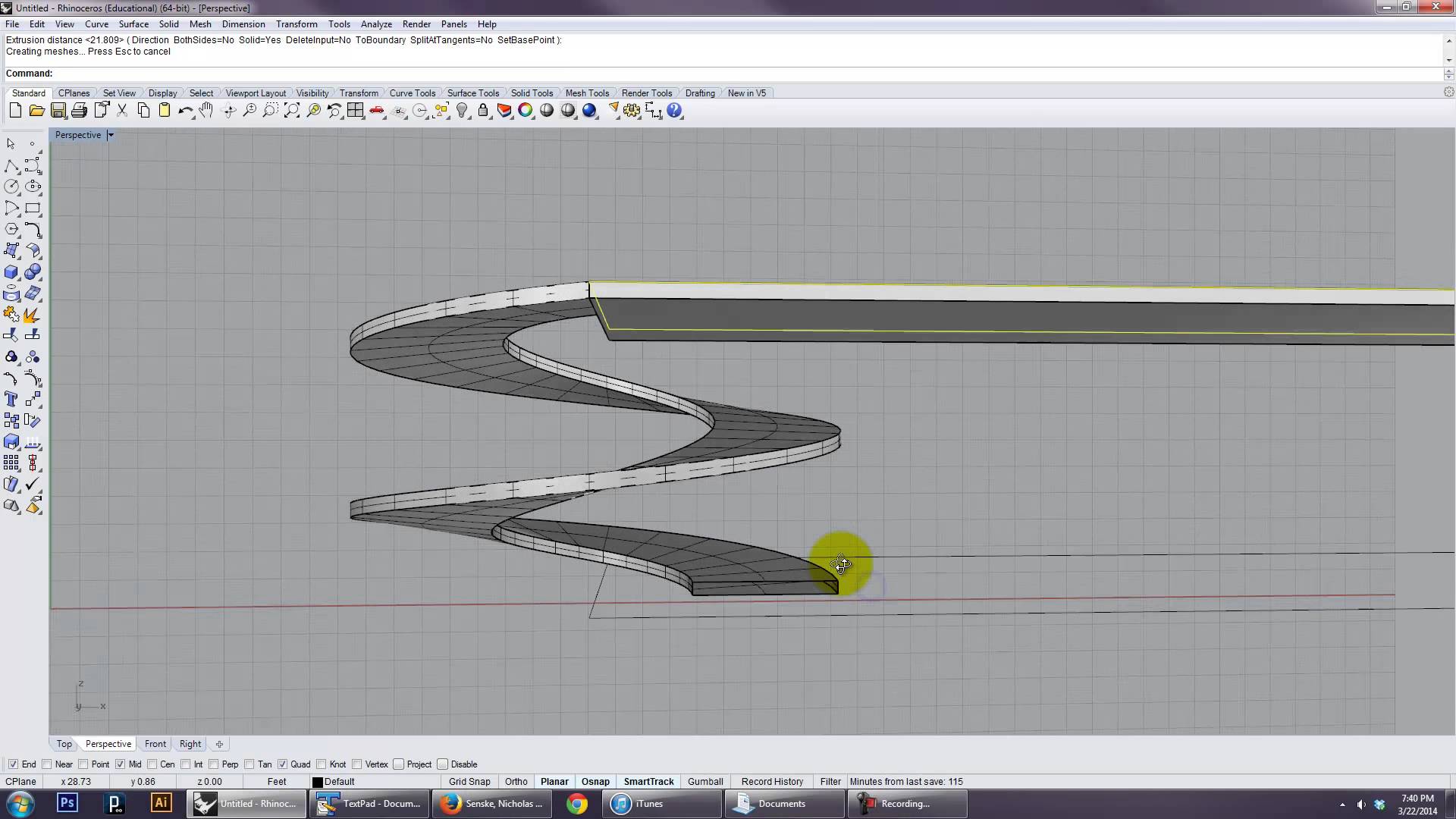Open Rhino Help with the question mark icon
This screenshot has width=1456, height=819.
click(x=674, y=111)
